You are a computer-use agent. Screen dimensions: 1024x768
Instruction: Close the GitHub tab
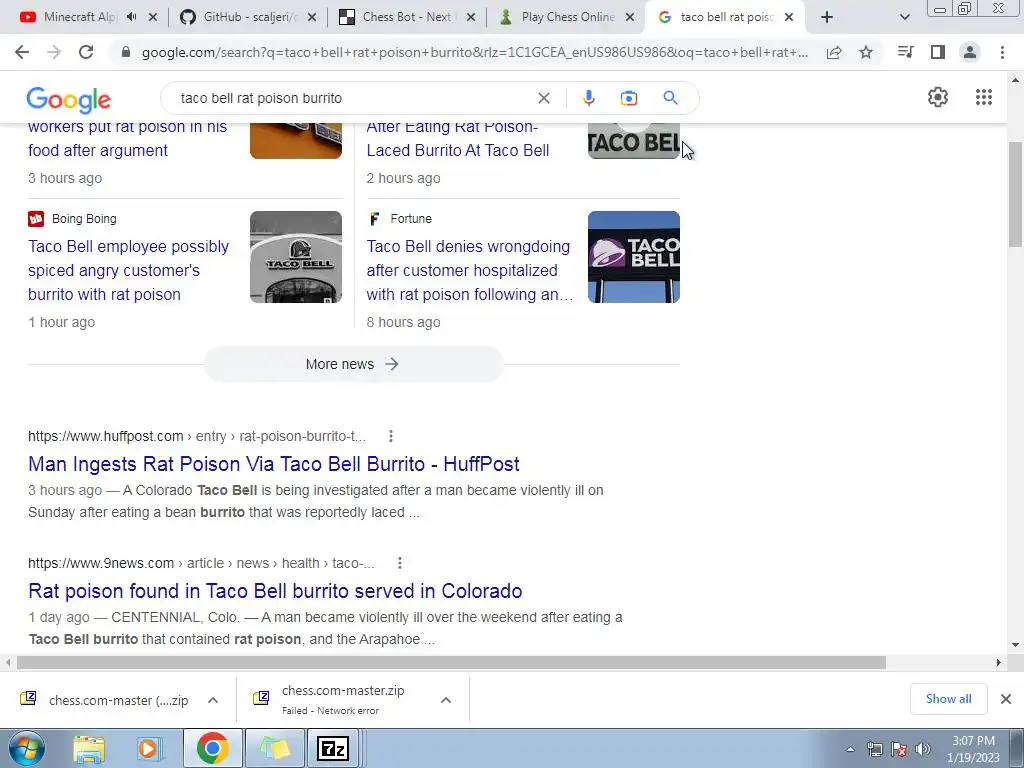[x=312, y=17]
